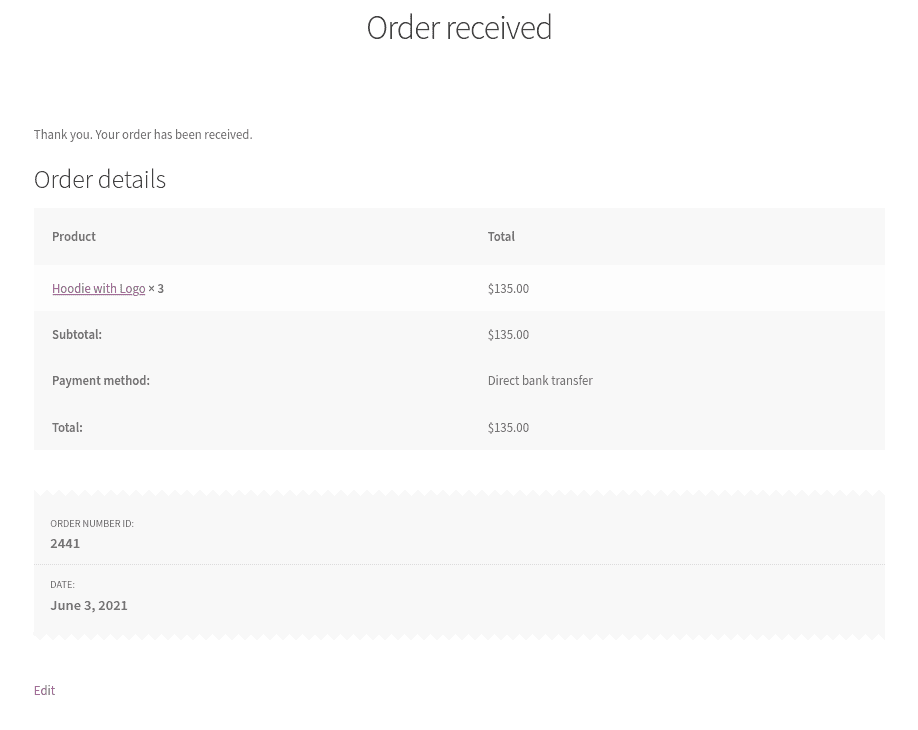The height and width of the screenshot is (730, 918).
Task: Click the Edit link at page bottom
Action: [x=44, y=690]
